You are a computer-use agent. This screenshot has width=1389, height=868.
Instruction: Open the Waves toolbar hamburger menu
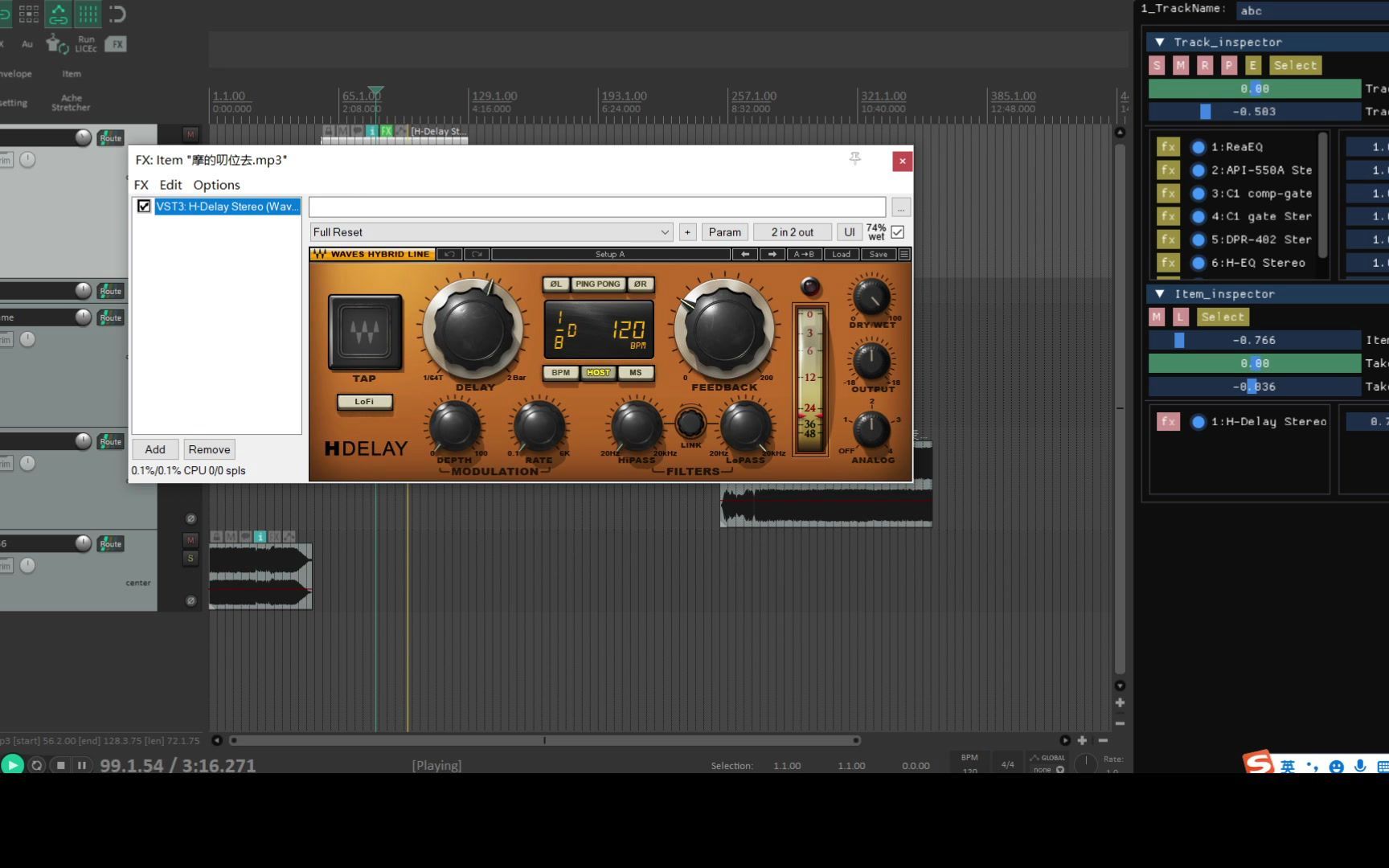point(904,254)
